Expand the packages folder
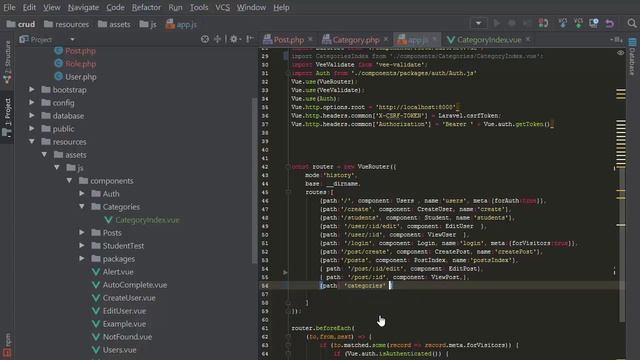This screenshot has width=640, height=360. 82,258
